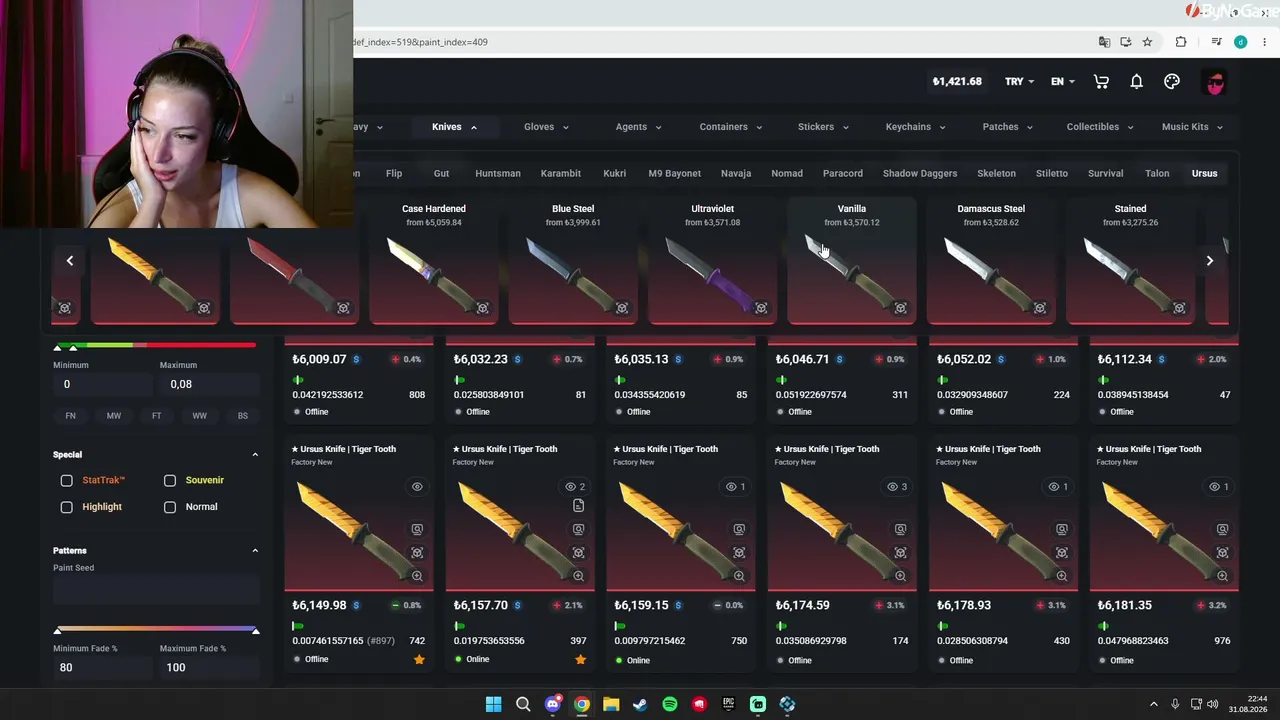
Task: Click the Maximum float field showing 0,08
Action: pos(208,384)
